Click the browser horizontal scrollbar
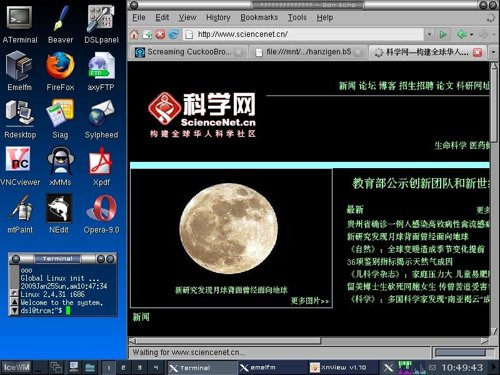The height and width of the screenshot is (375, 500). (308, 341)
